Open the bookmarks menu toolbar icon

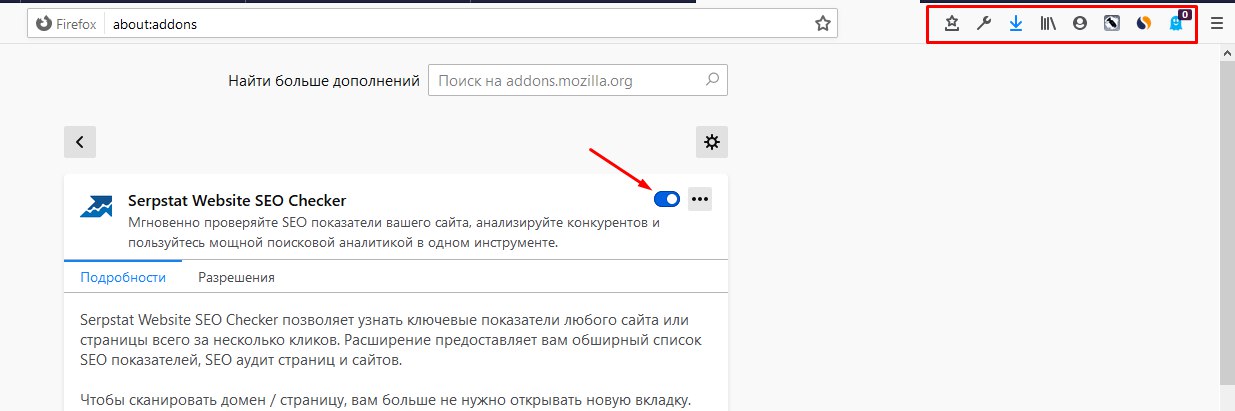(952, 24)
